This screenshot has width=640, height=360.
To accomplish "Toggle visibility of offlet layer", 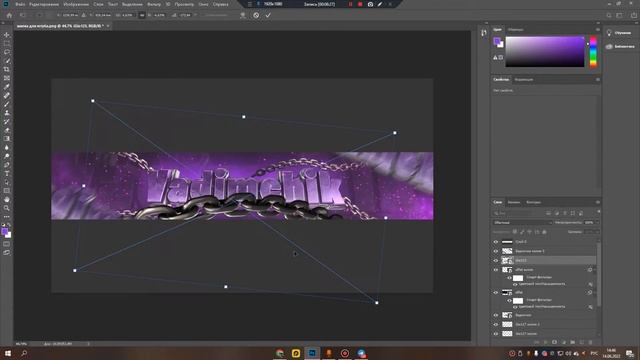I will (496, 293).
